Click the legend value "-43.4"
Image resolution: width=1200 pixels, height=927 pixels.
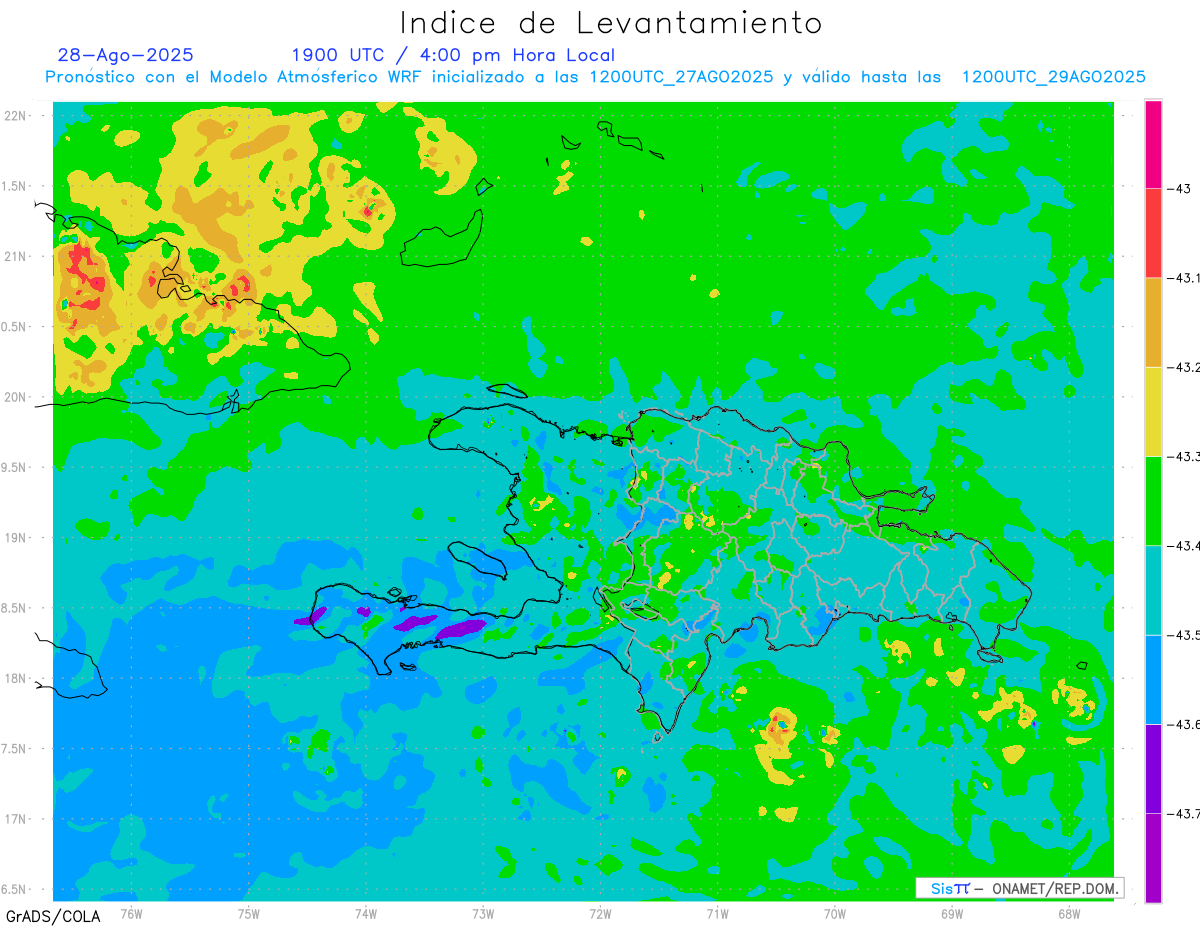pos(1183,545)
